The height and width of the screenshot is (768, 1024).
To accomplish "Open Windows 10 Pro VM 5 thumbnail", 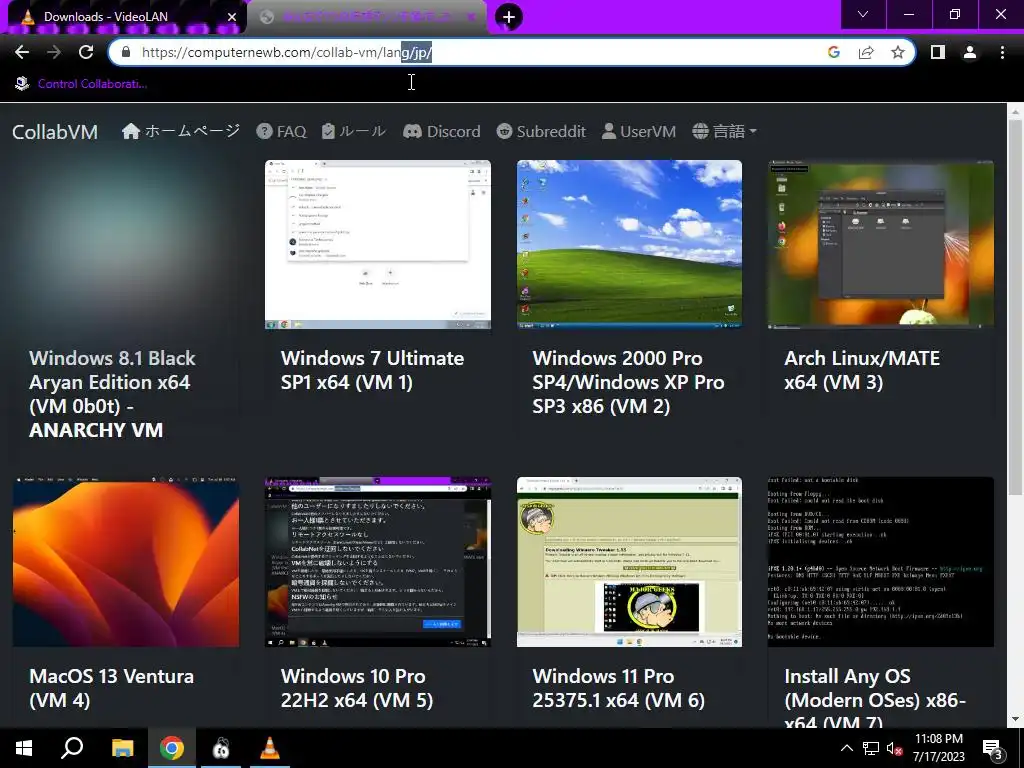I will click(377, 562).
